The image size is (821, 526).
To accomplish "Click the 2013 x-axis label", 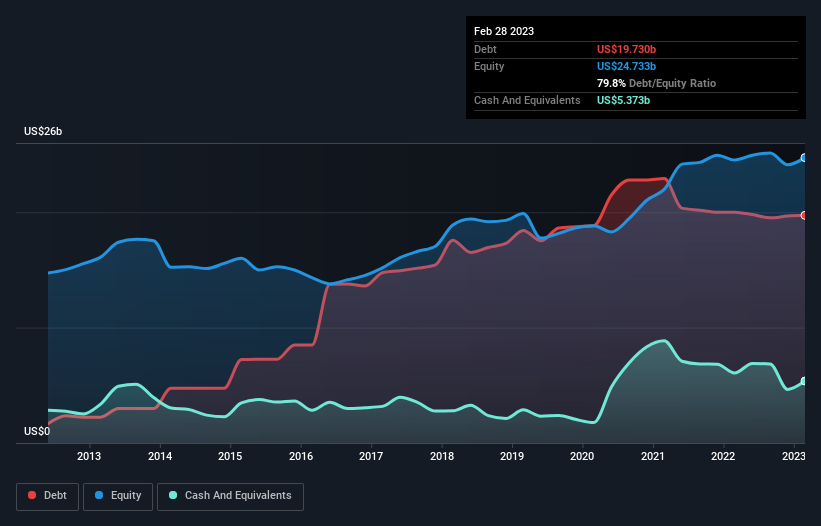I will point(89,456).
